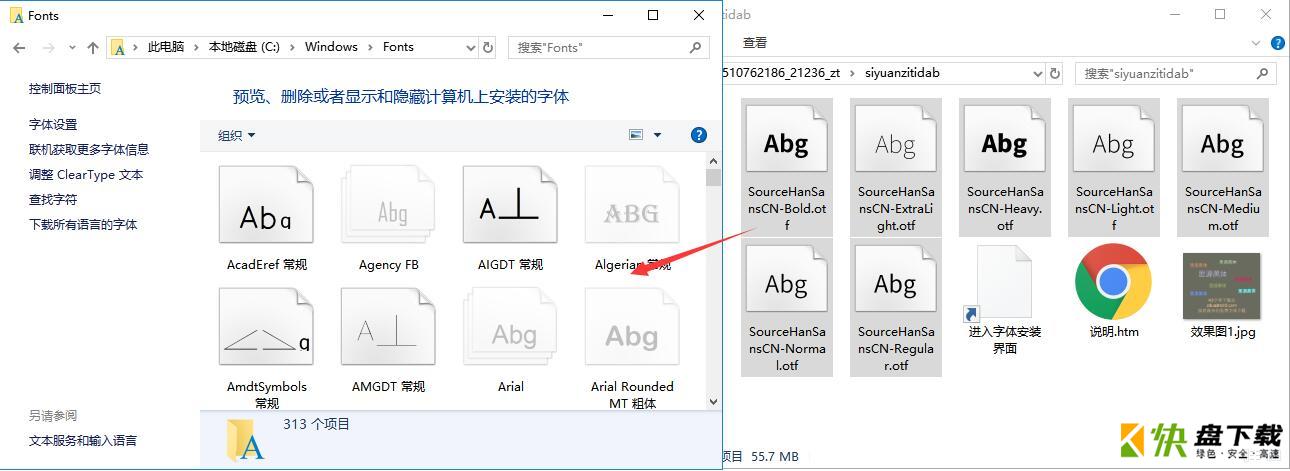
Task: Focus 搜索"siyuanzitidab" search box
Action: point(1177,73)
